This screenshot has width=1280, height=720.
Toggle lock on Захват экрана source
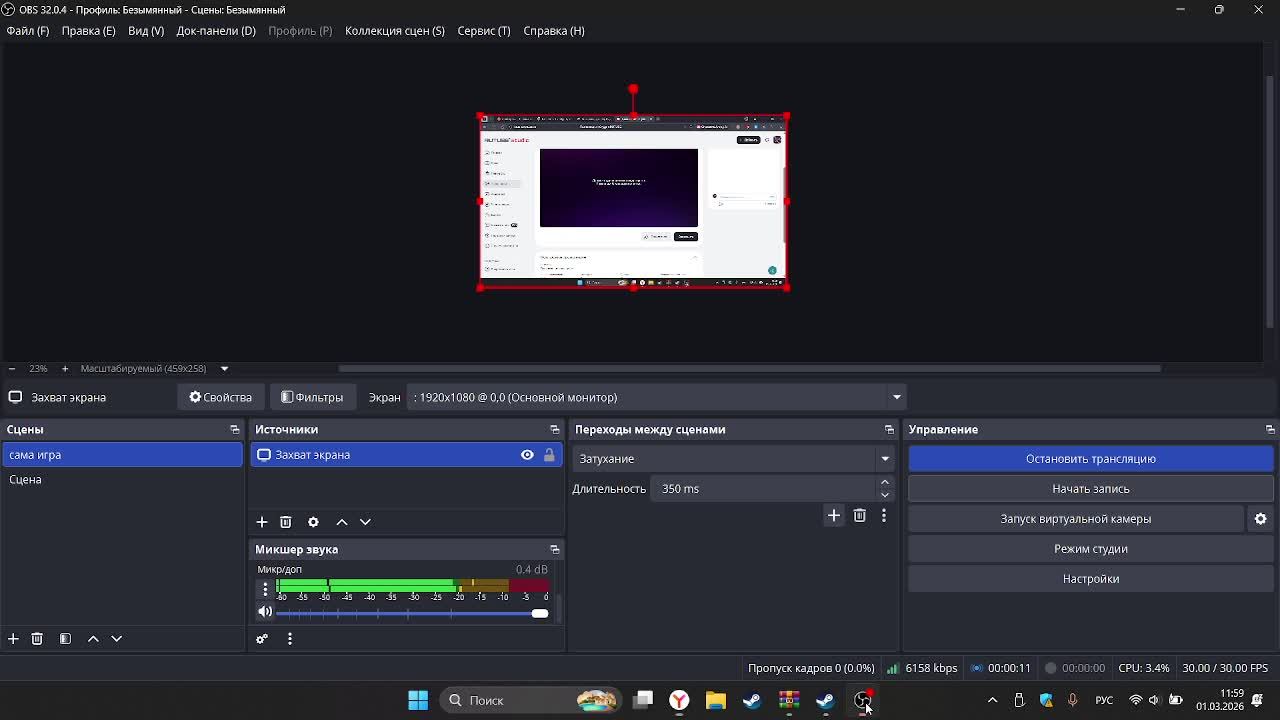click(549, 455)
